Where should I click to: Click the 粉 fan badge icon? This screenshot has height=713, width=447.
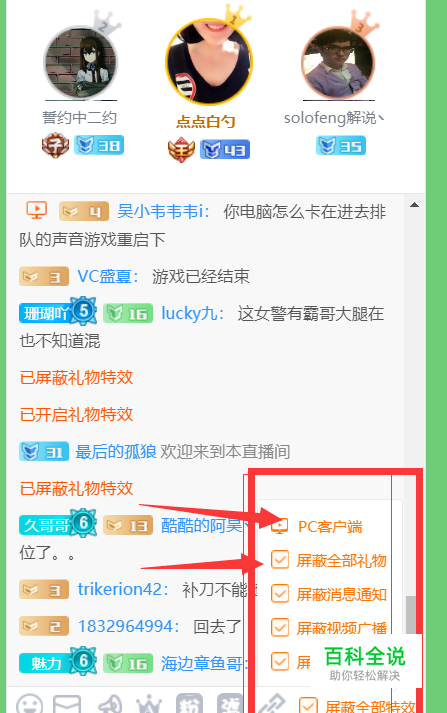(189, 704)
